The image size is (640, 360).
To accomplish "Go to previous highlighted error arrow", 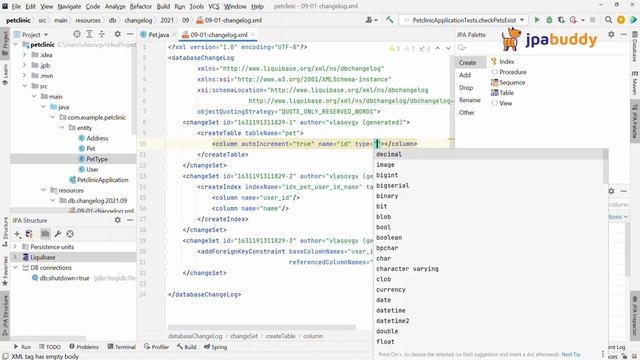I will click(x=438, y=49).
